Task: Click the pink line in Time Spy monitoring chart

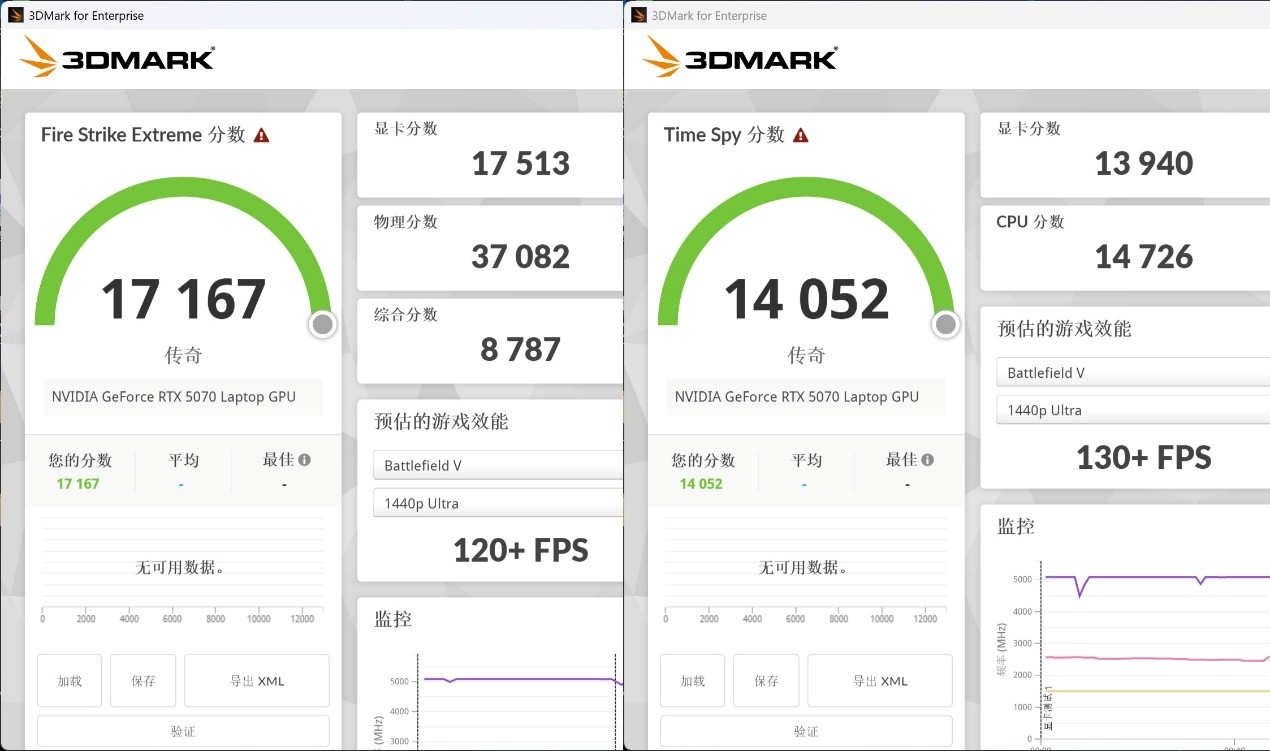Action: [x=1150, y=658]
